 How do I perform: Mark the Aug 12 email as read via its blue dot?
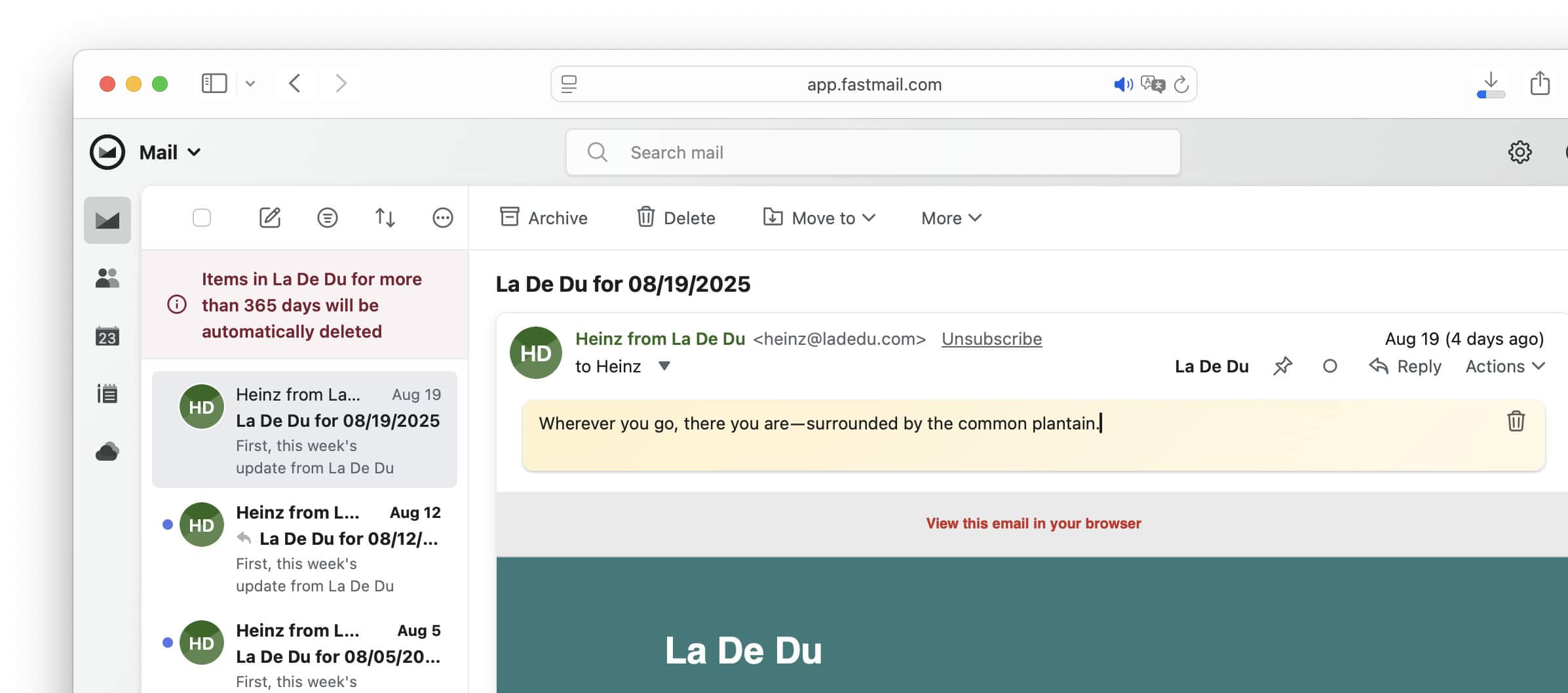[168, 525]
